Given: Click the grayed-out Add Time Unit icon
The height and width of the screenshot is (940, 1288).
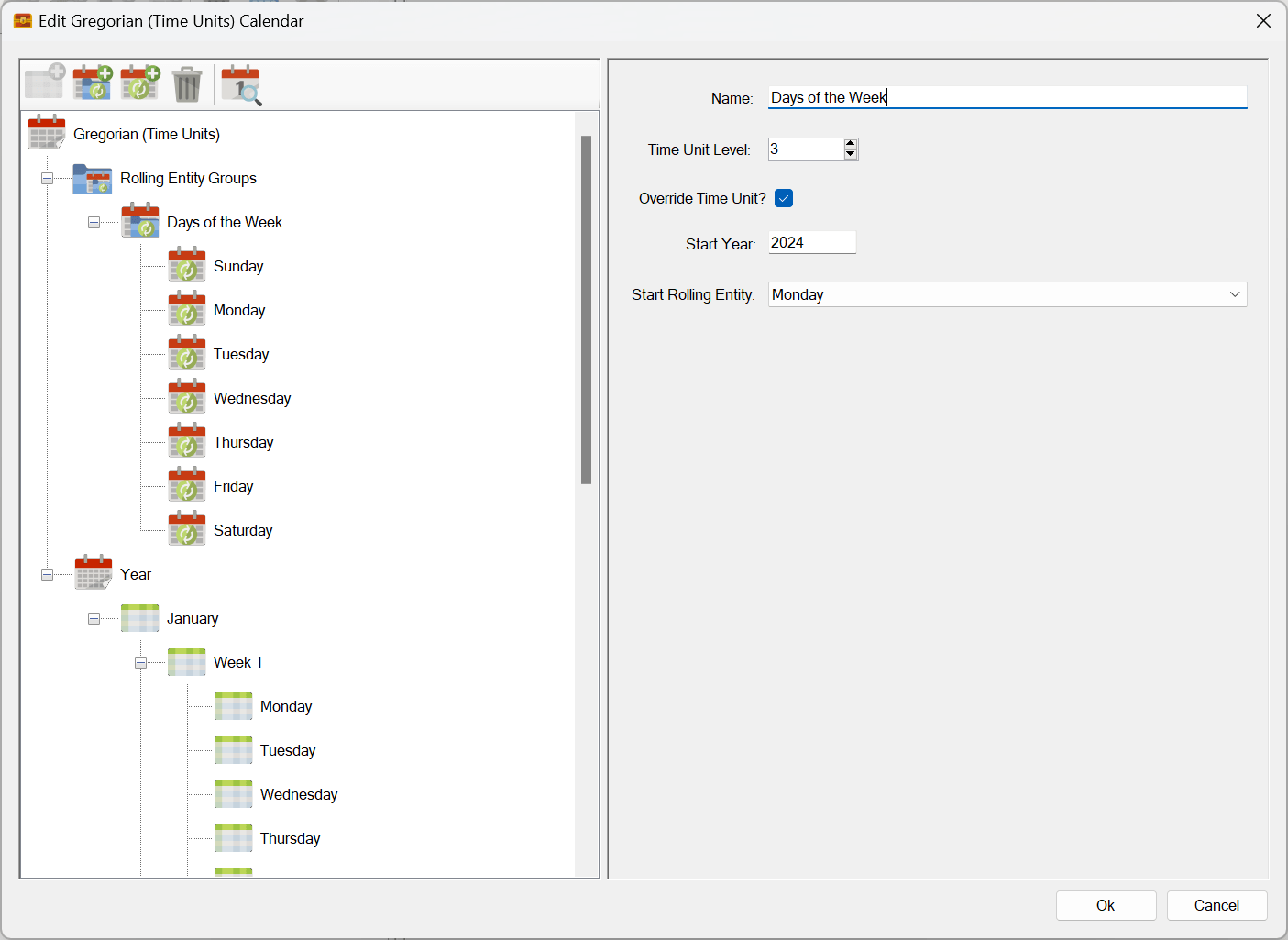Looking at the screenshot, I should pos(45,83).
